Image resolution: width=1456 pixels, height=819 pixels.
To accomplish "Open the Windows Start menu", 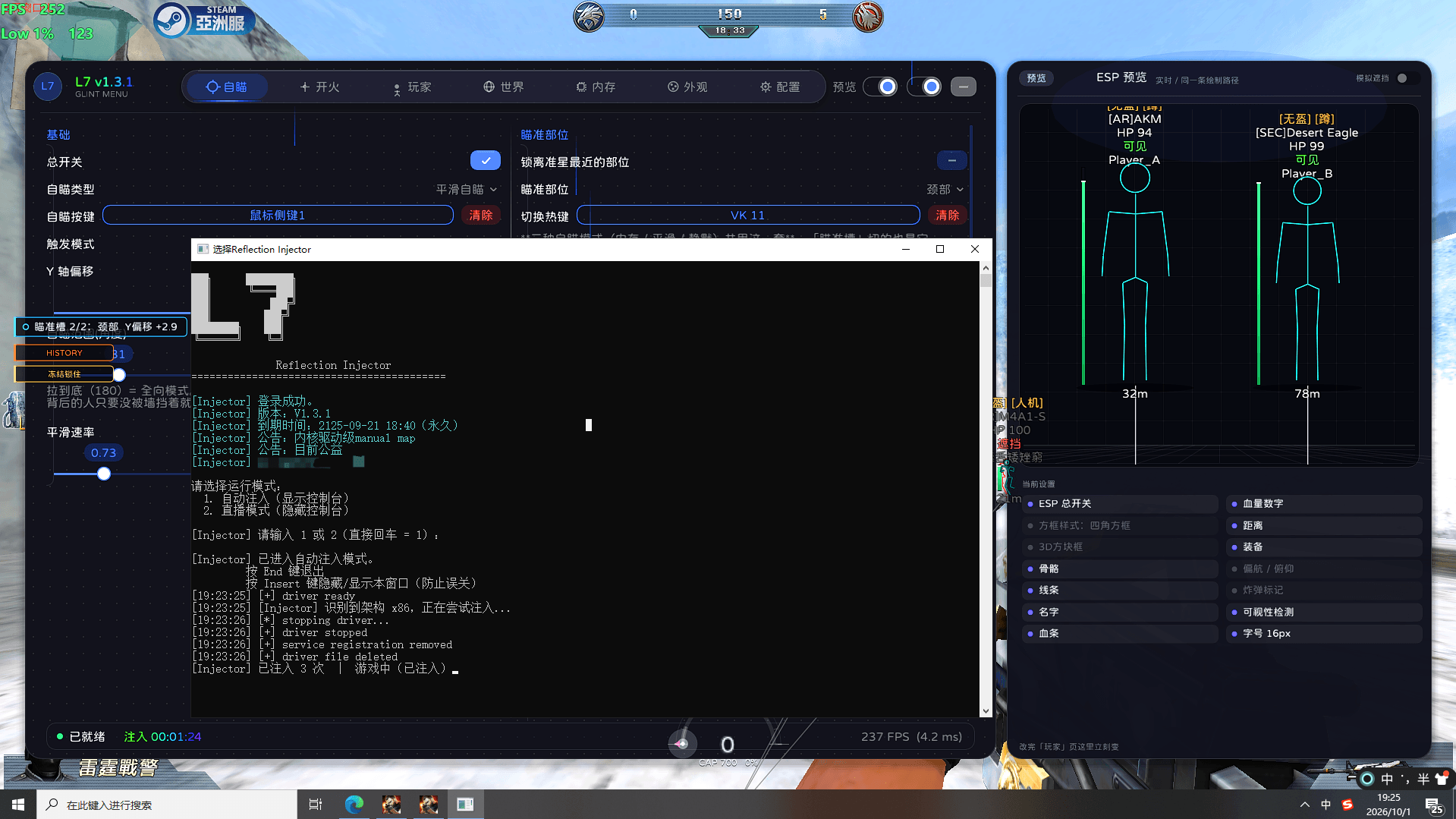I will (18, 805).
